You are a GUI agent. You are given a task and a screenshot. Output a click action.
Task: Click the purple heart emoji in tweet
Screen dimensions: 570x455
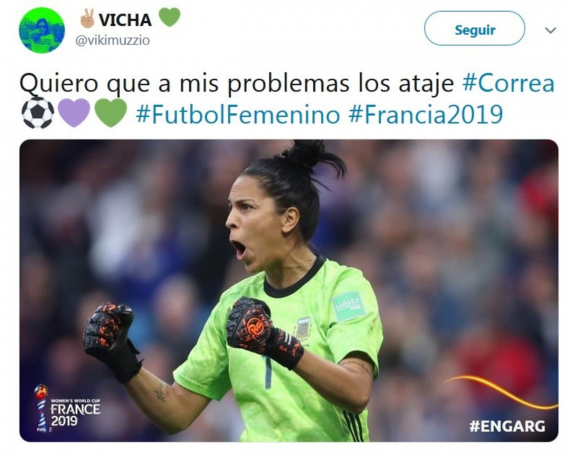tap(74, 113)
